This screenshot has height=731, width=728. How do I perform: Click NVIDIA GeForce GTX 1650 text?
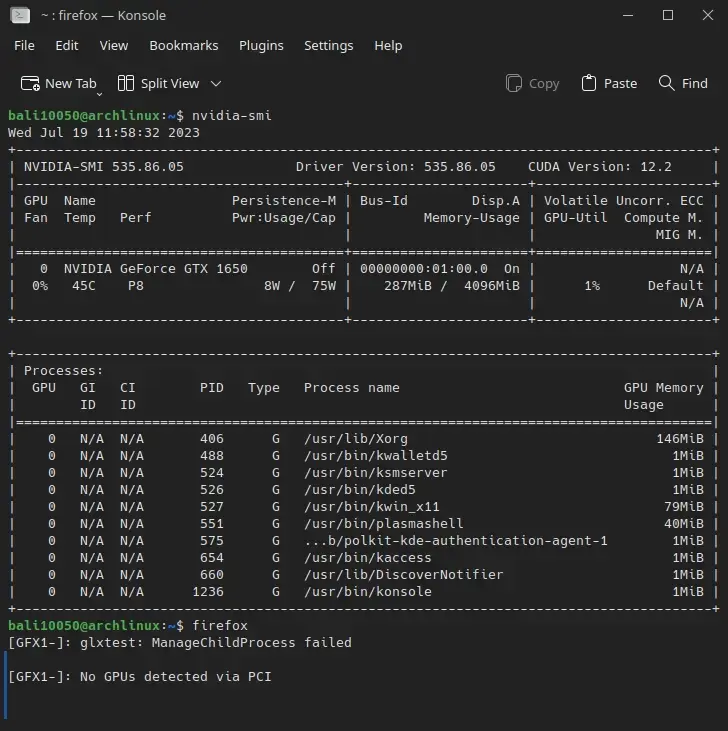click(156, 269)
